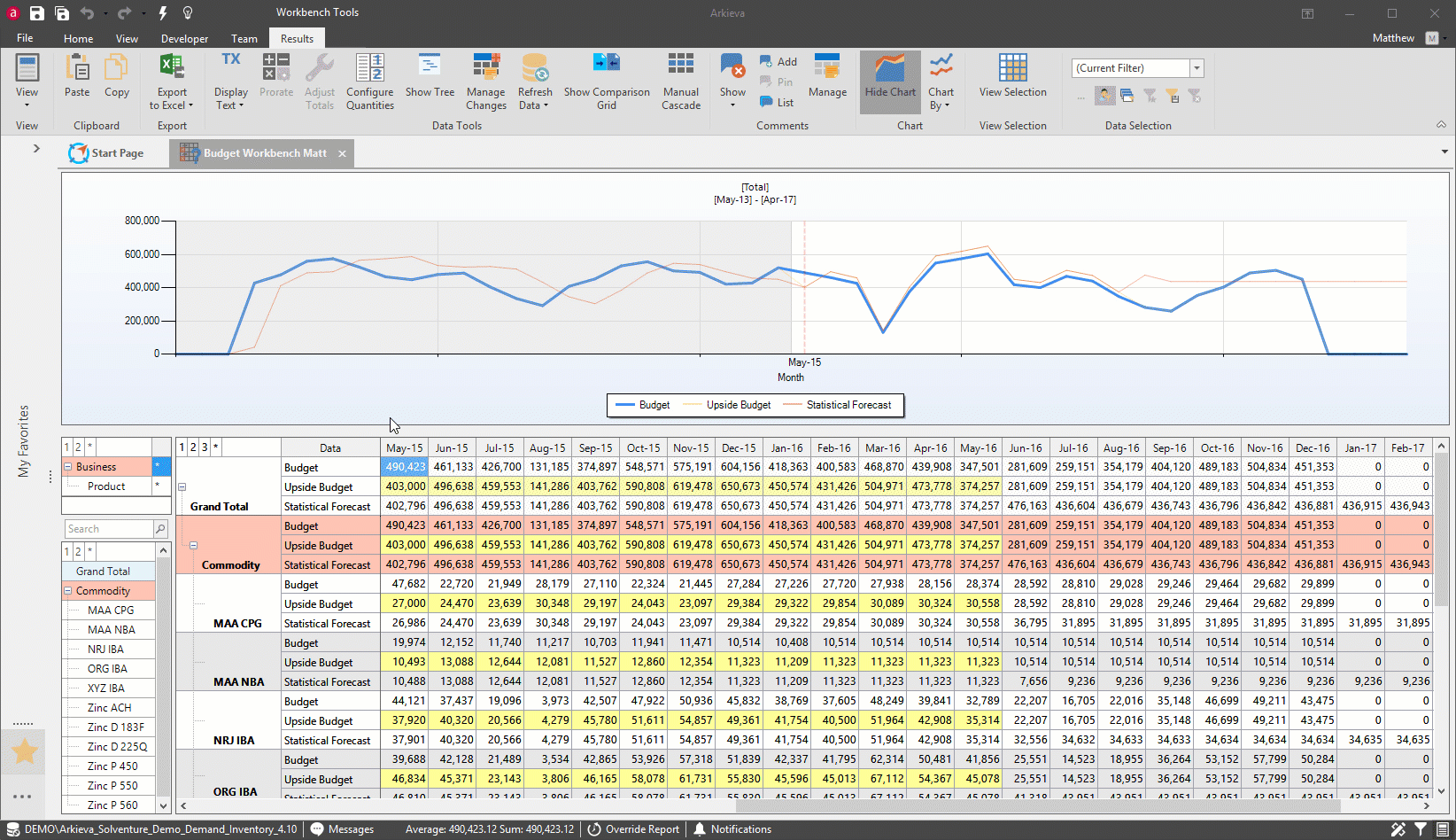1456x840 pixels.
Task: Switch to Home ribbon tab
Action: coord(78,38)
